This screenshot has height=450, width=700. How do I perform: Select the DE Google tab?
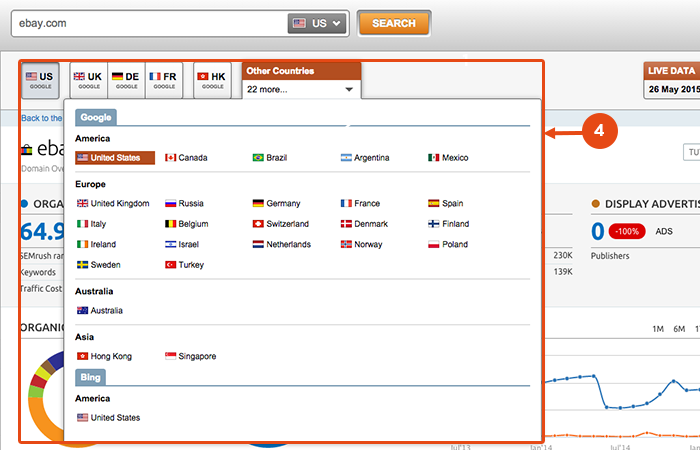[126, 80]
